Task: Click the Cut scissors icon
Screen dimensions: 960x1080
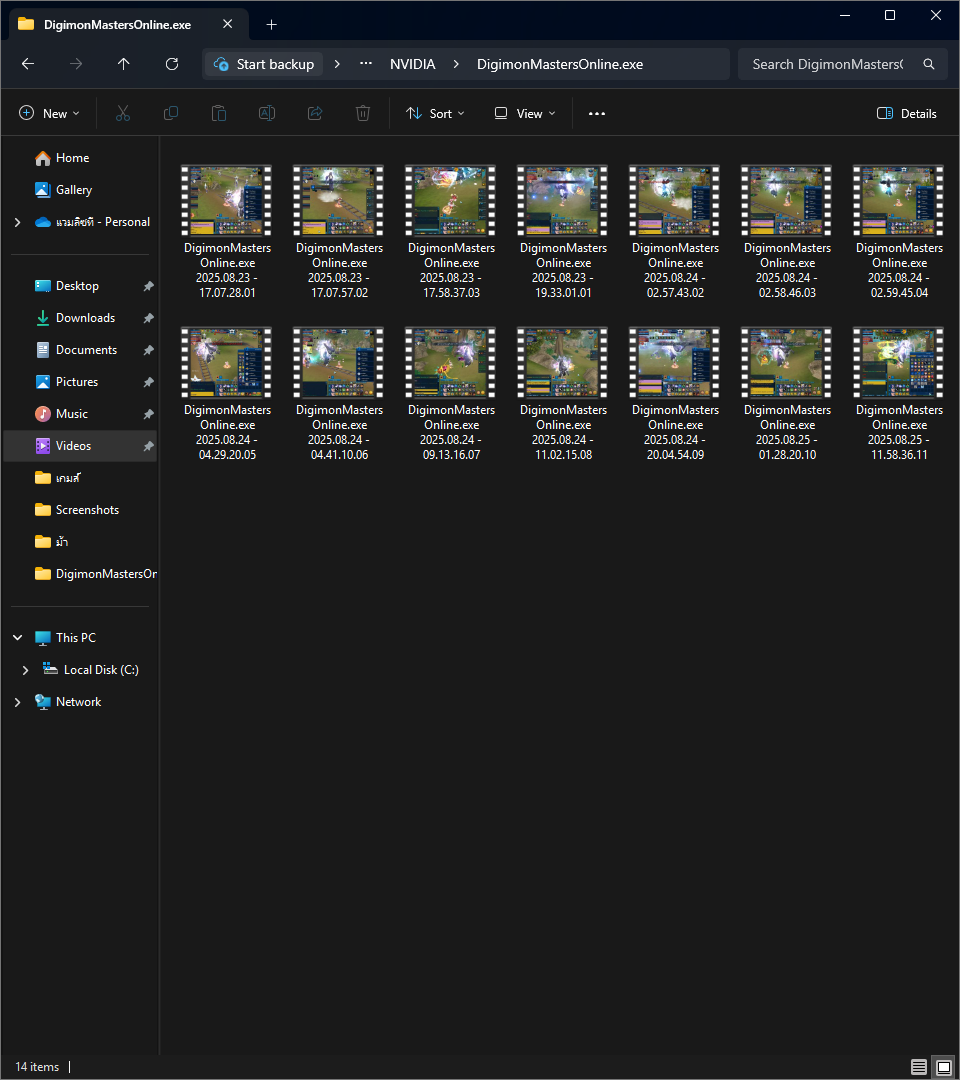Action: point(123,113)
